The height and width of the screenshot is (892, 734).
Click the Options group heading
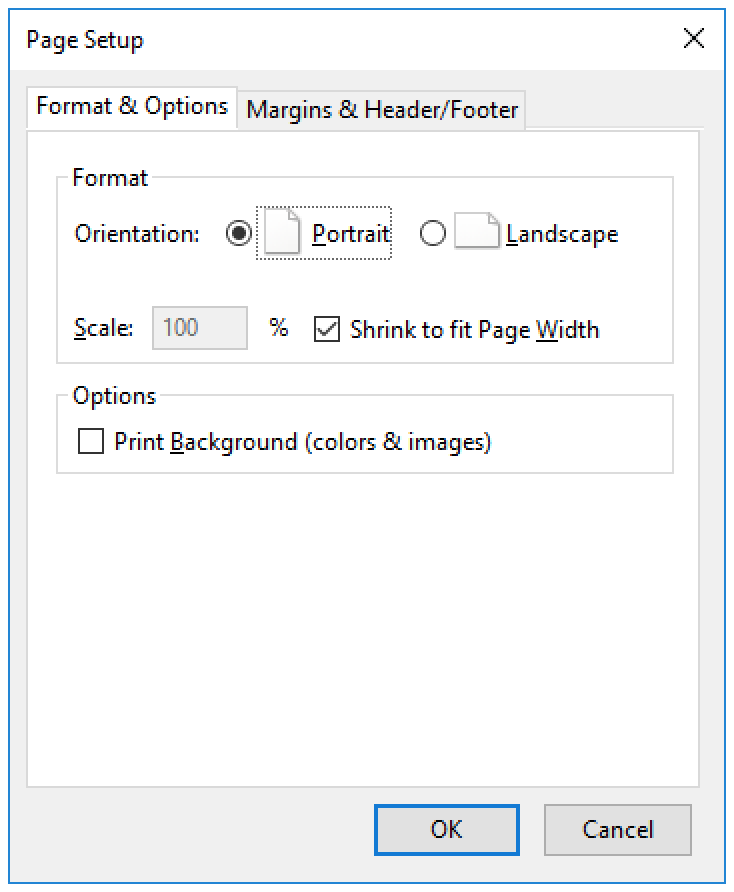tap(114, 395)
